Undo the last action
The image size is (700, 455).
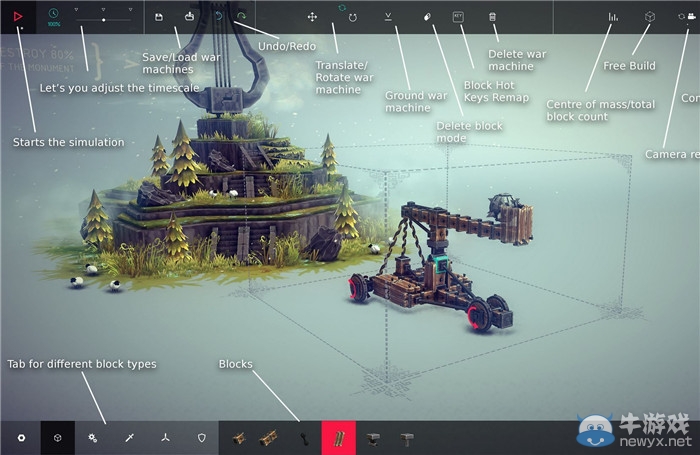tap(219, 17)
